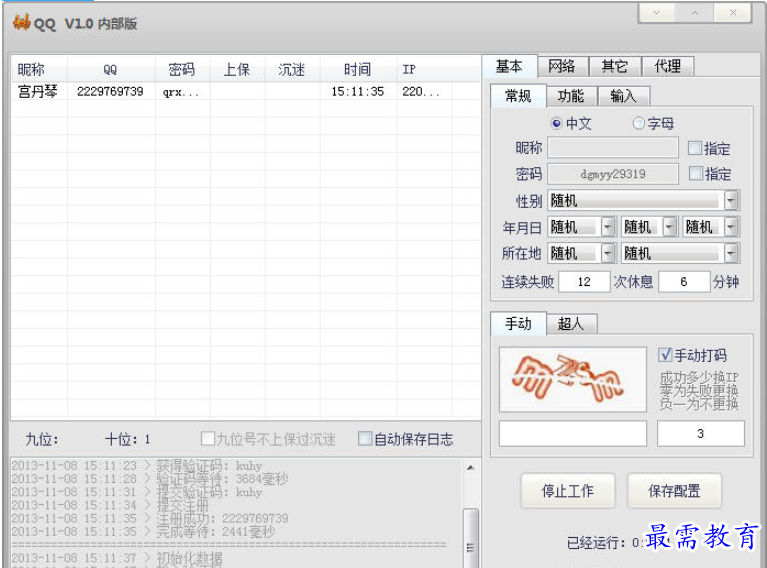The width and height of the screenshot is (767, 568).
Task: Sort by the 昵称 column header
Action: click(39, 69)
